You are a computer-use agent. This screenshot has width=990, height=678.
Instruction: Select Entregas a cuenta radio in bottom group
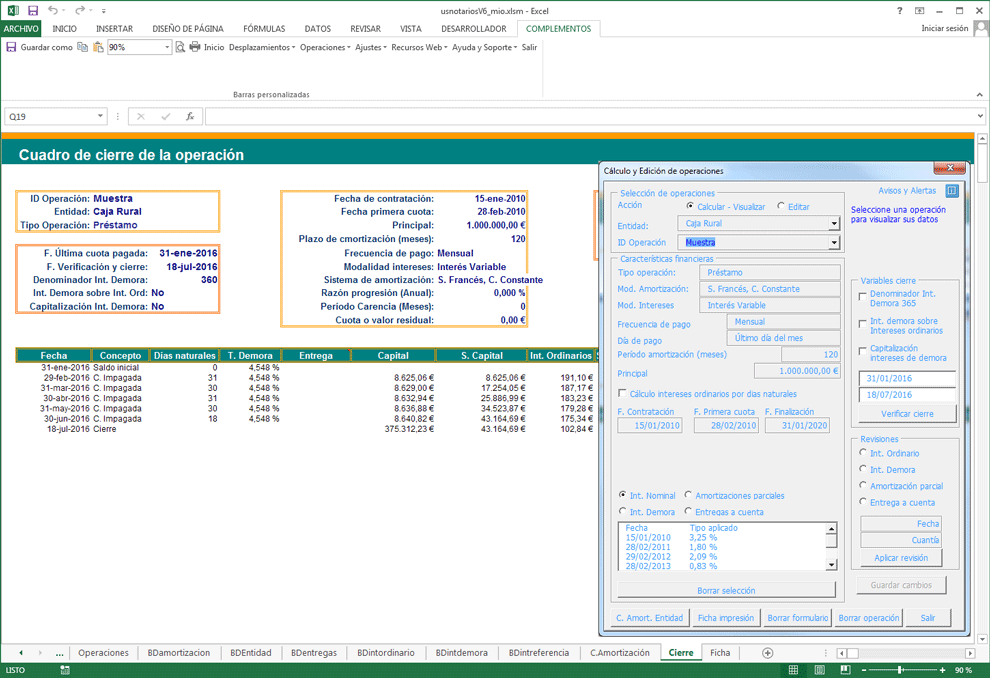[x=688, y=511]
